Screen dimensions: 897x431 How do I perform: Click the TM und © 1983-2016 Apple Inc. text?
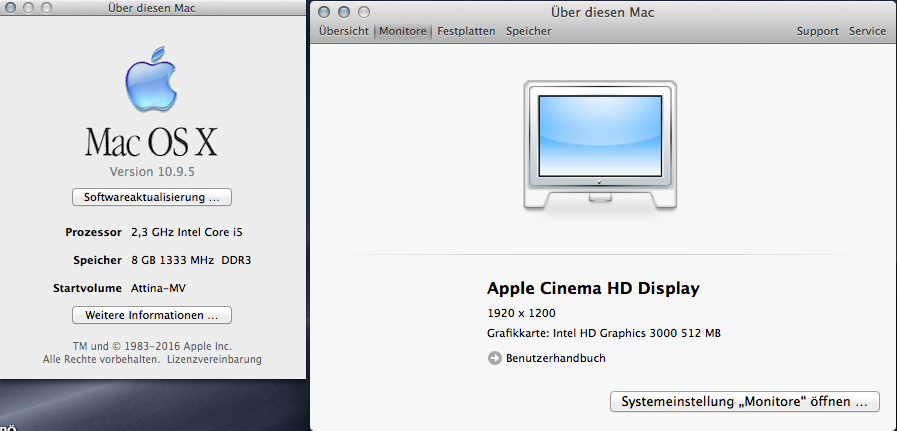pos(152,346)
